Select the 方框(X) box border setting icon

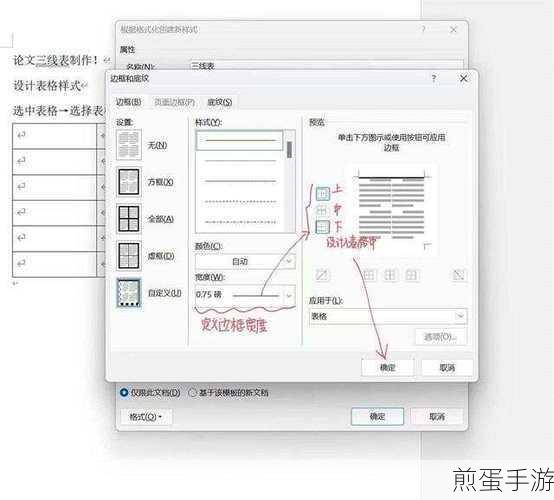[x=129, y=182]
